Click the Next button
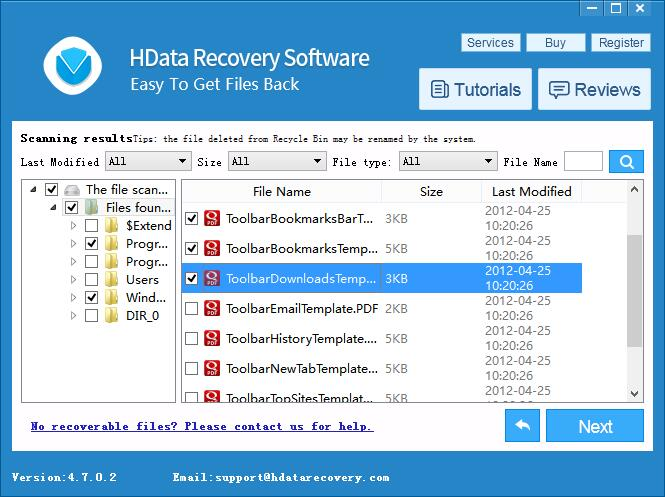Image resolution: width=665 pixels, height=497 pixels. [595, 426]
